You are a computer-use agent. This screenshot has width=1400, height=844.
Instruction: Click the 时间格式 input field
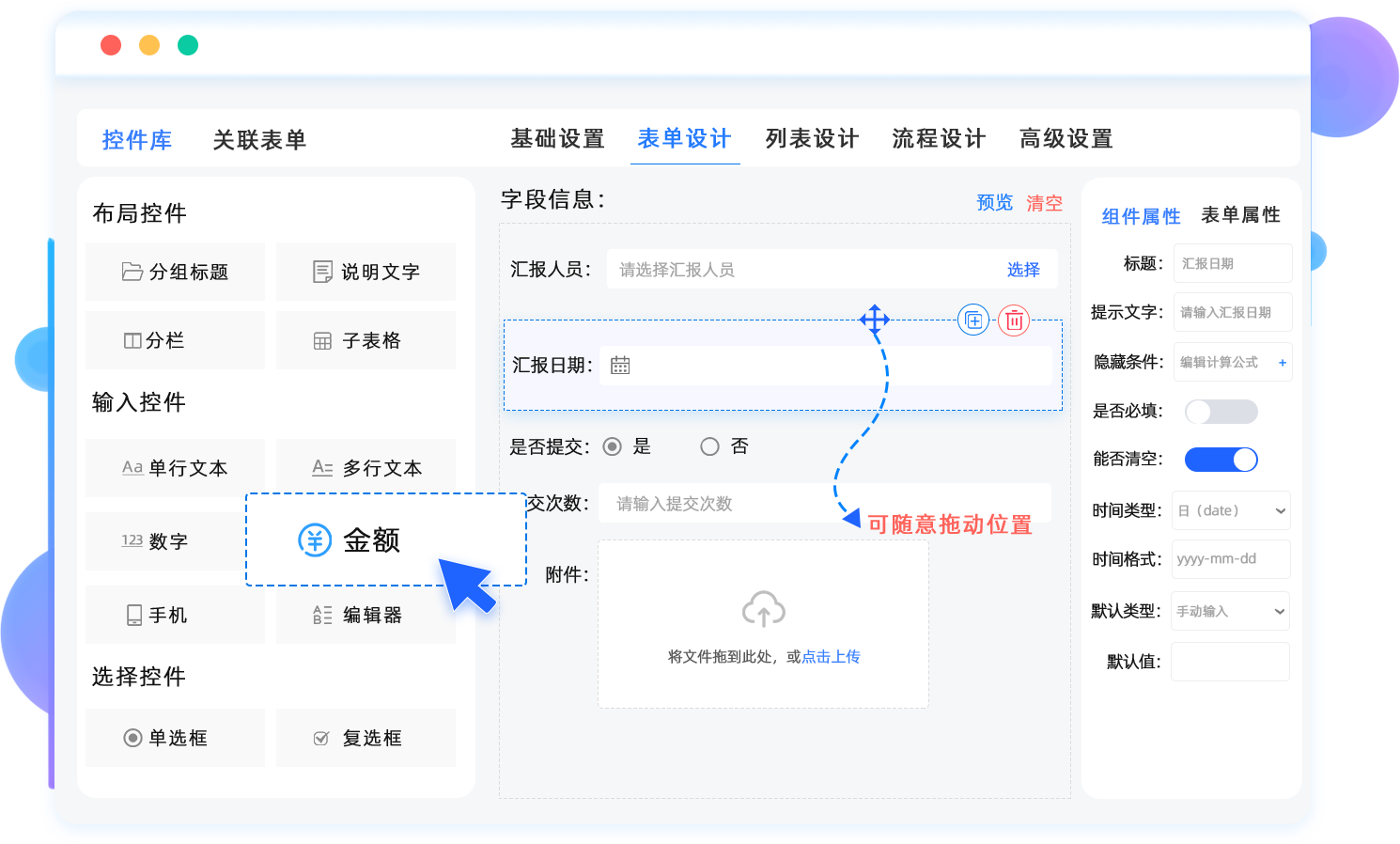(x=1231, y=558)
